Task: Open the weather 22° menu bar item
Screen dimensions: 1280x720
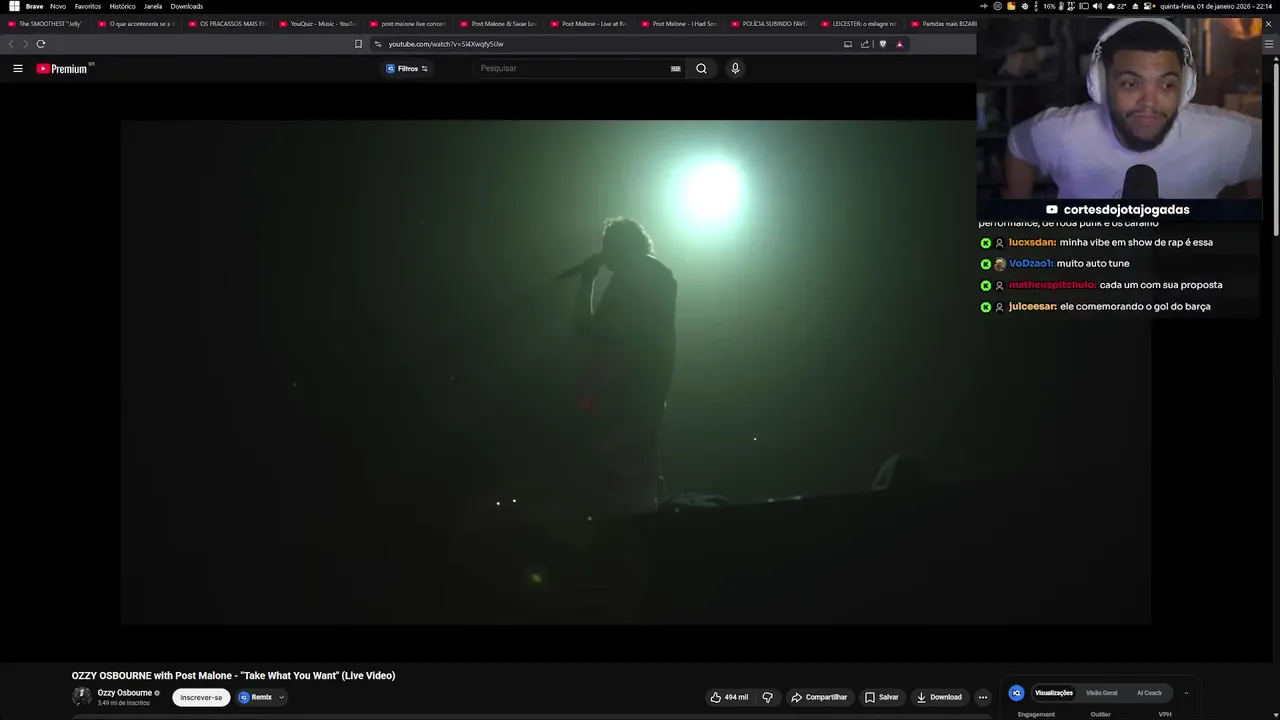Action: (1117, 6)
